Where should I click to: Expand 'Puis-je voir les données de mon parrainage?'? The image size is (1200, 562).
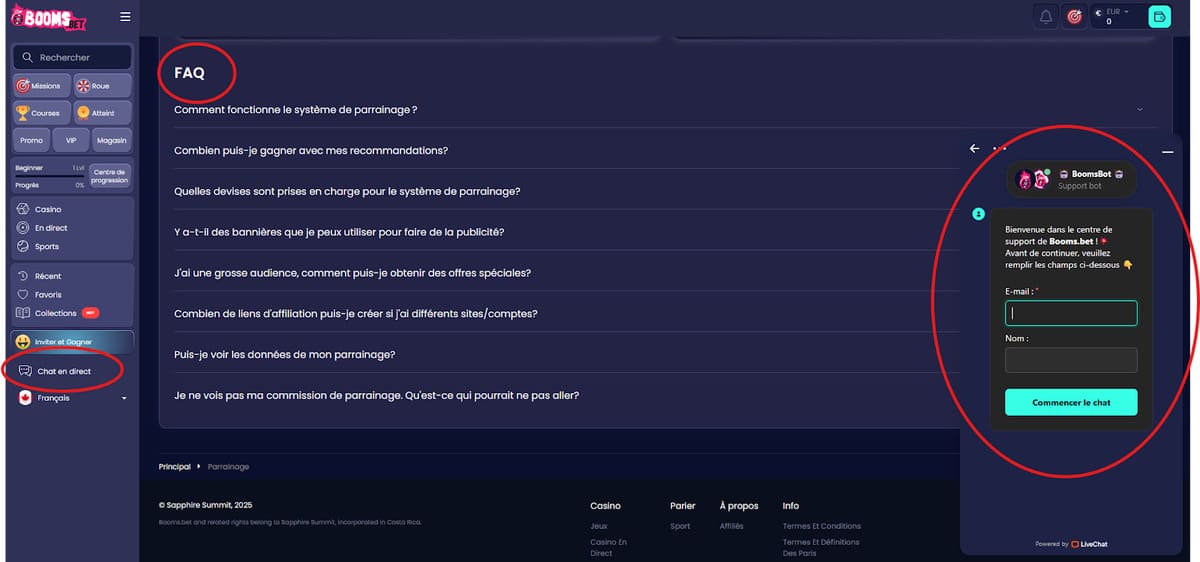(284, 355)
